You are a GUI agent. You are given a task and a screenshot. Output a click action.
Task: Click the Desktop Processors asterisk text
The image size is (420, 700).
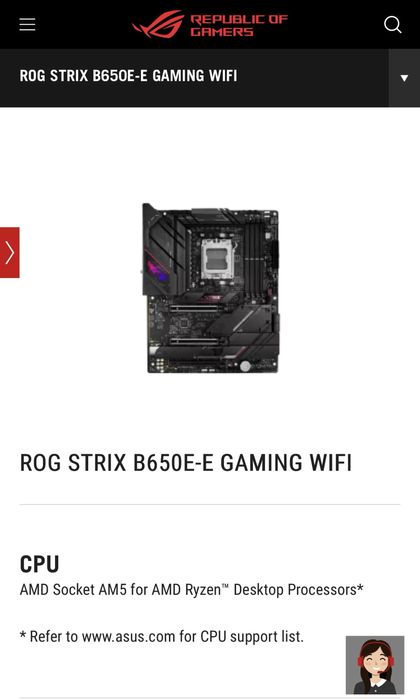(x=299, y=590)
